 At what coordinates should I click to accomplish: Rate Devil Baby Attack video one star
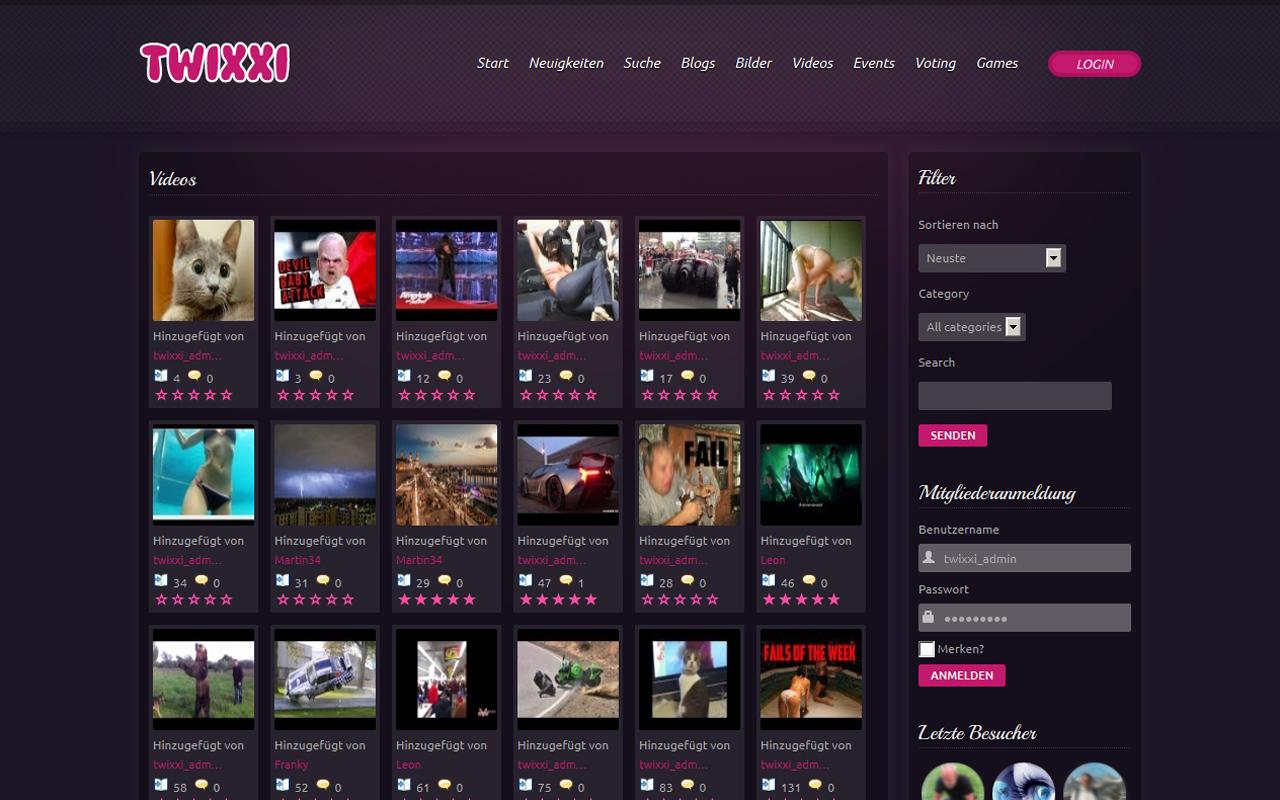coord(283,395)
